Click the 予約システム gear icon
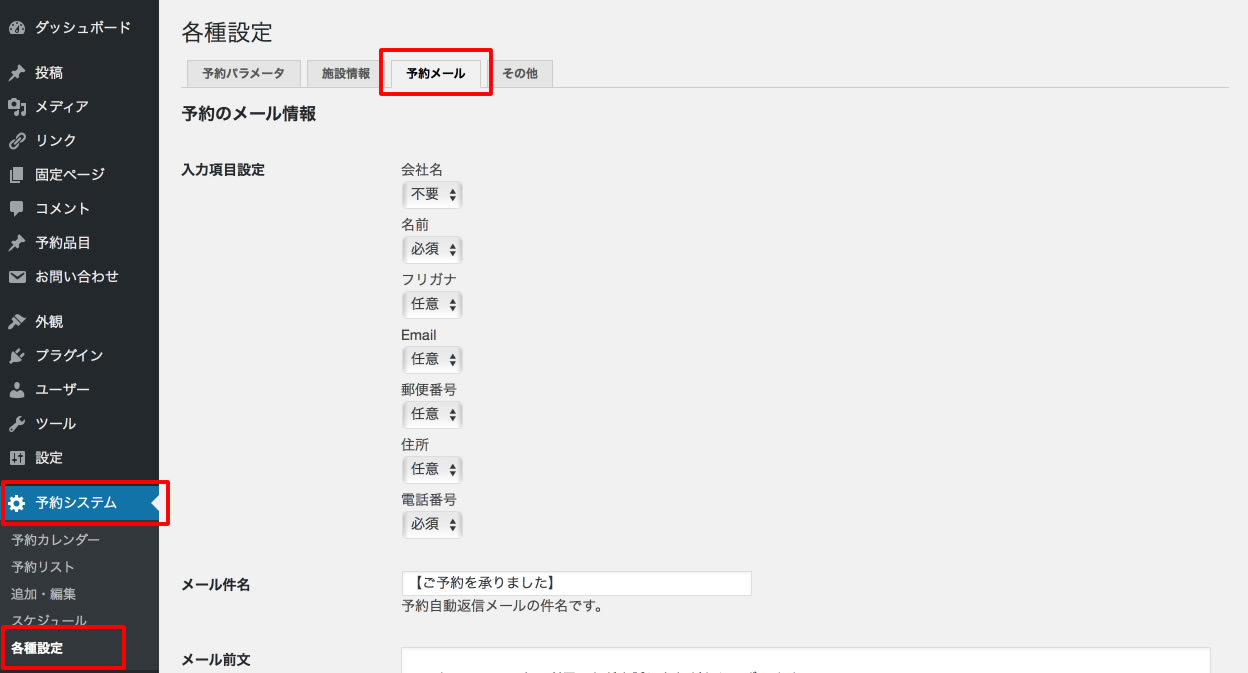The width and height of the screenshot is (1248, 673). point(16,503)
